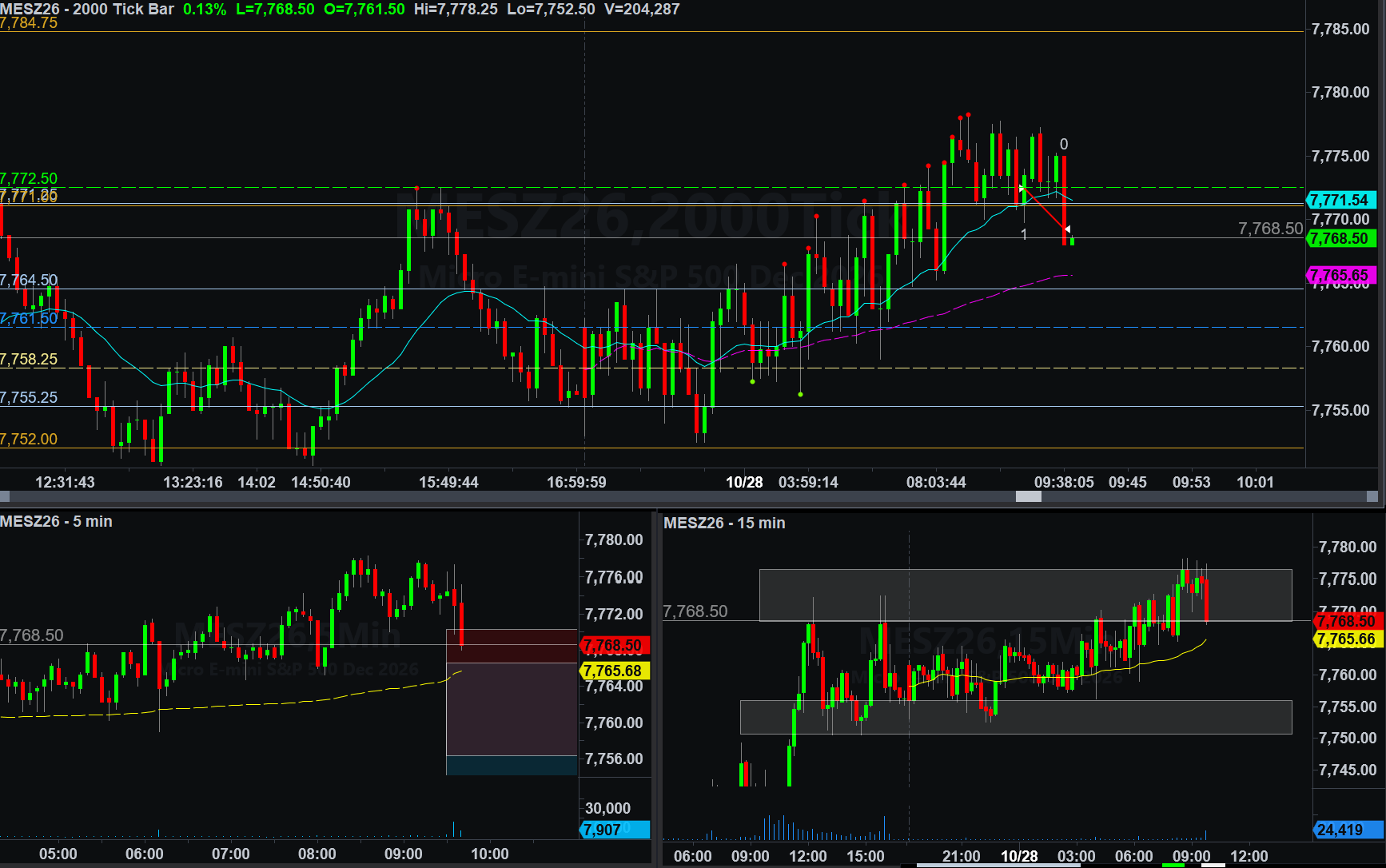This screenshot has width=1386, height=868.
Task: Click the 'MESZ26 - 5 min' chart title
Action: (56, 521)
